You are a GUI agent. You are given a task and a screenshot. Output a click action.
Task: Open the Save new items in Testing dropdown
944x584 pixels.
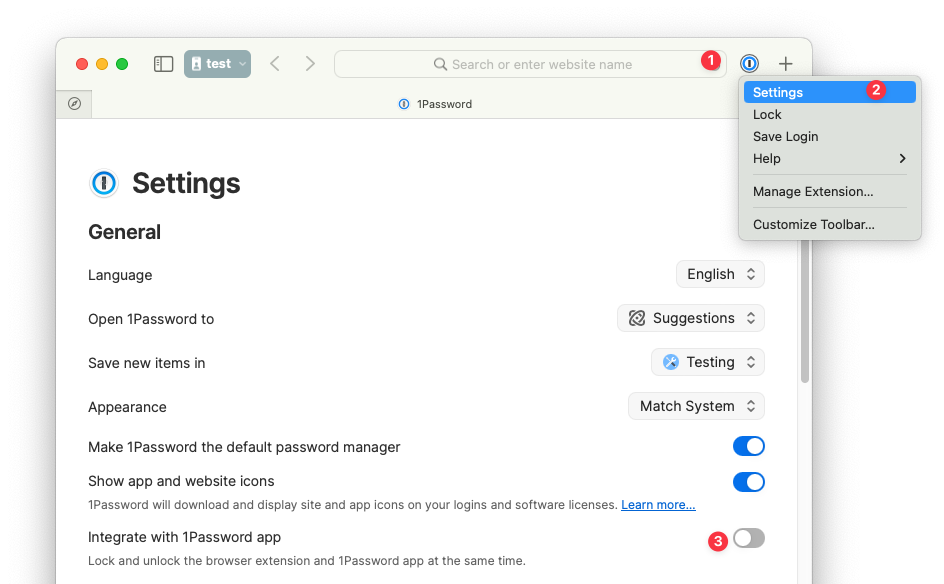coord(708,362)
